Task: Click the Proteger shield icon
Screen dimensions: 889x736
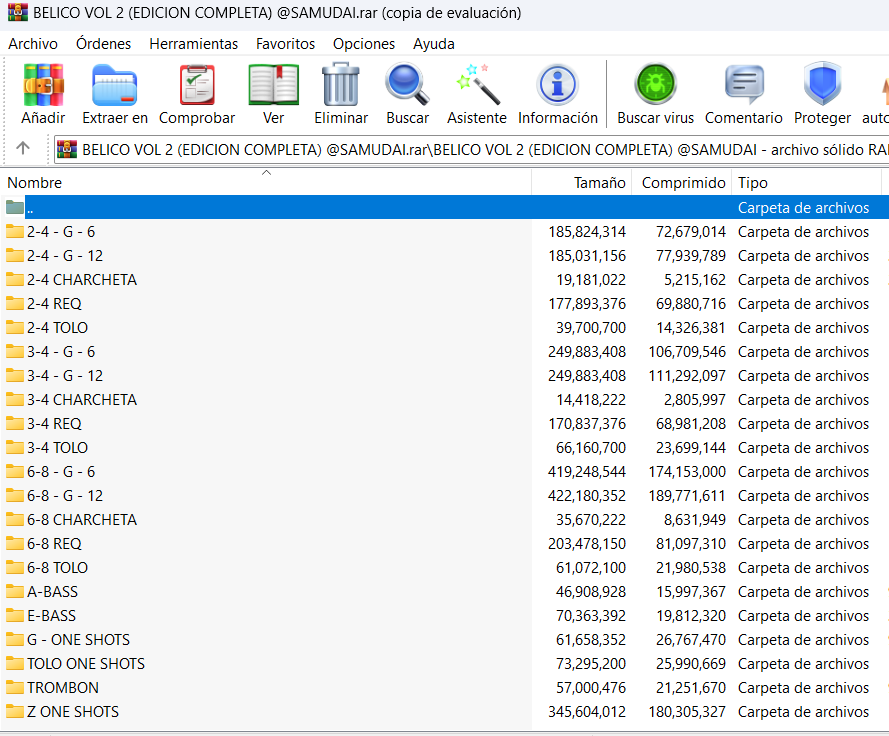Action: 822,84
